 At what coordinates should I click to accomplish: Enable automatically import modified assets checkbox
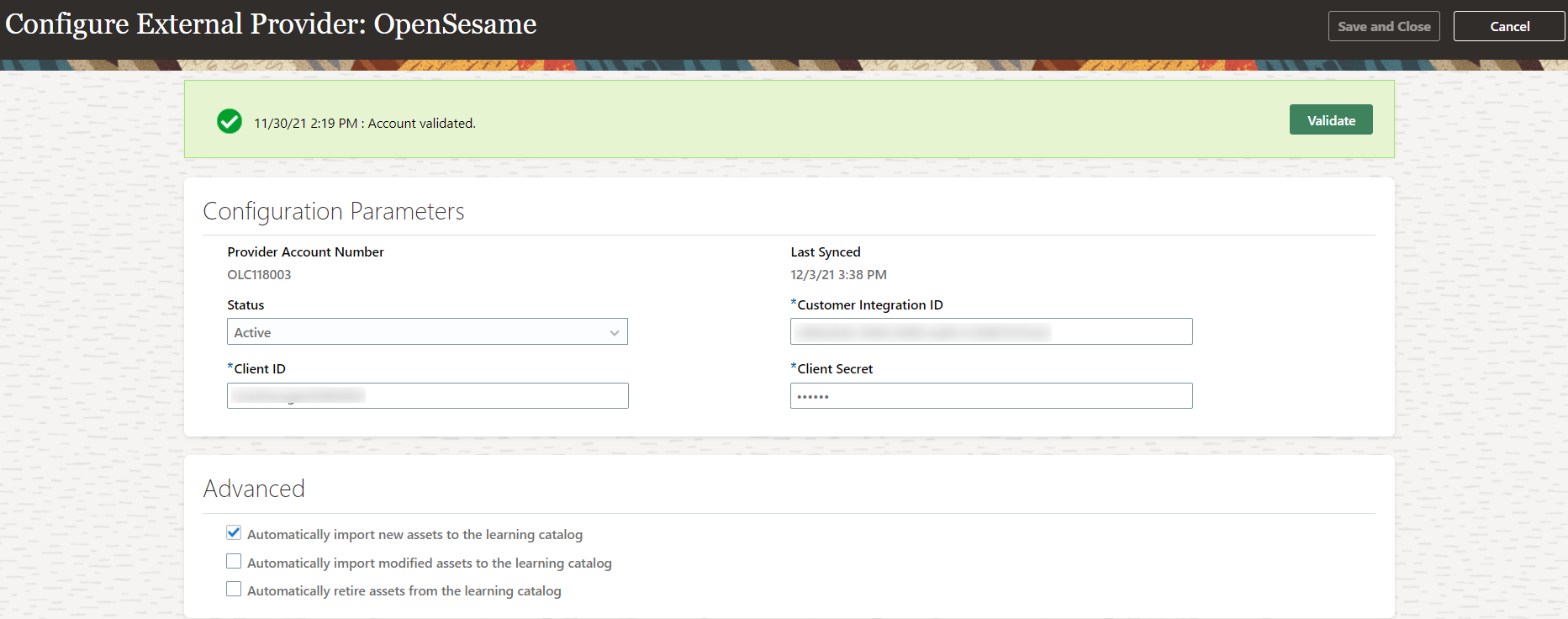234,561
